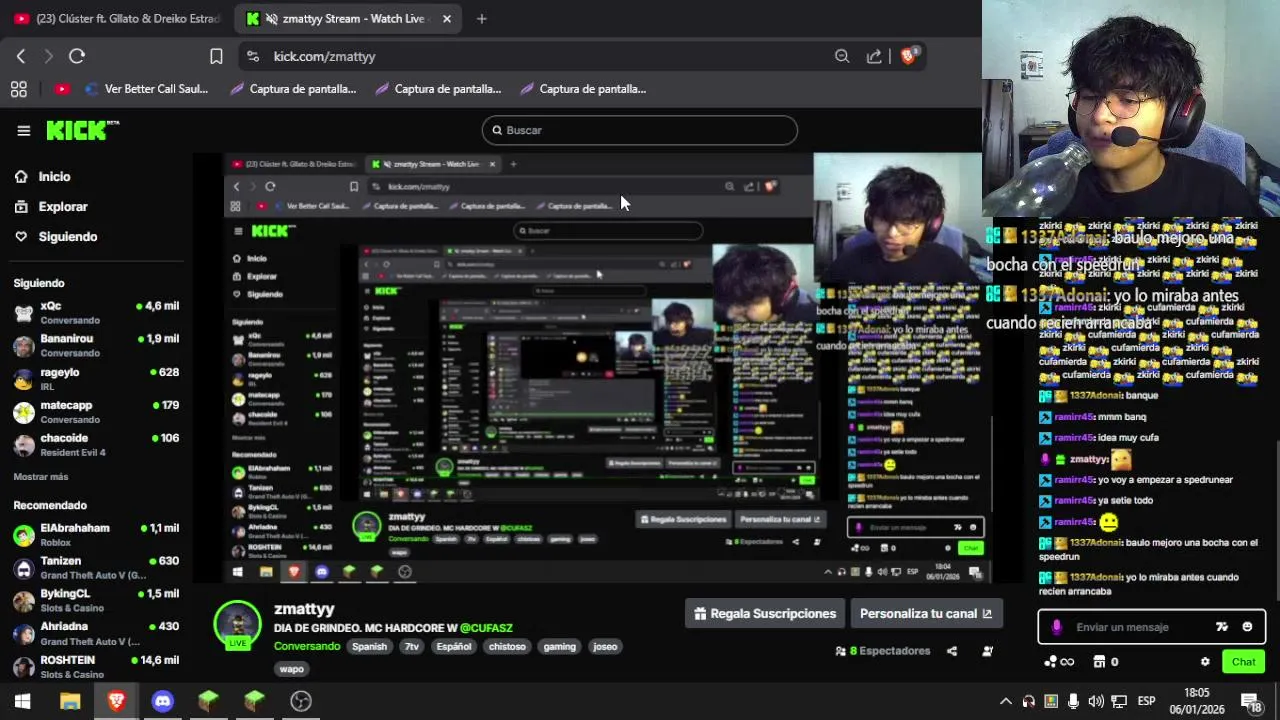Open the YouTube bookmark icon
This screenshot has height=720, width=1280.
click(62, 89)
